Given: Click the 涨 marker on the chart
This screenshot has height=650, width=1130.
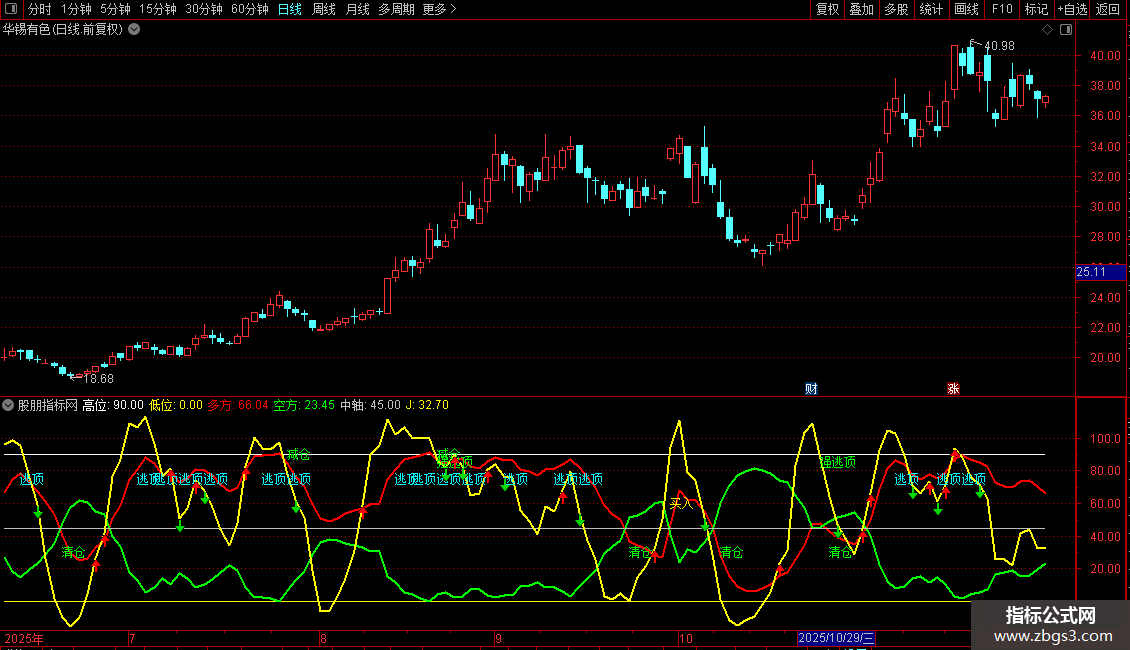Looking at the screenshot, I should pyautogui.click(x=953, y=389).
